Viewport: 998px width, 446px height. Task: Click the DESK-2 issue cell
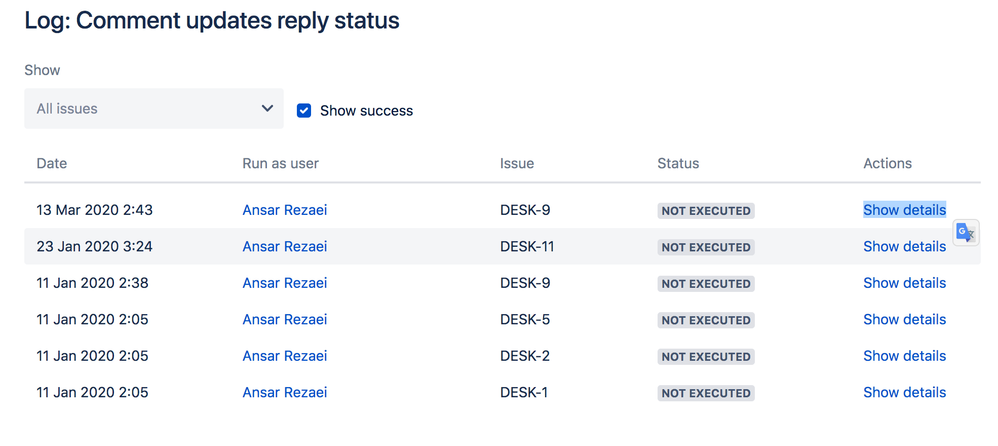[525, 356]
